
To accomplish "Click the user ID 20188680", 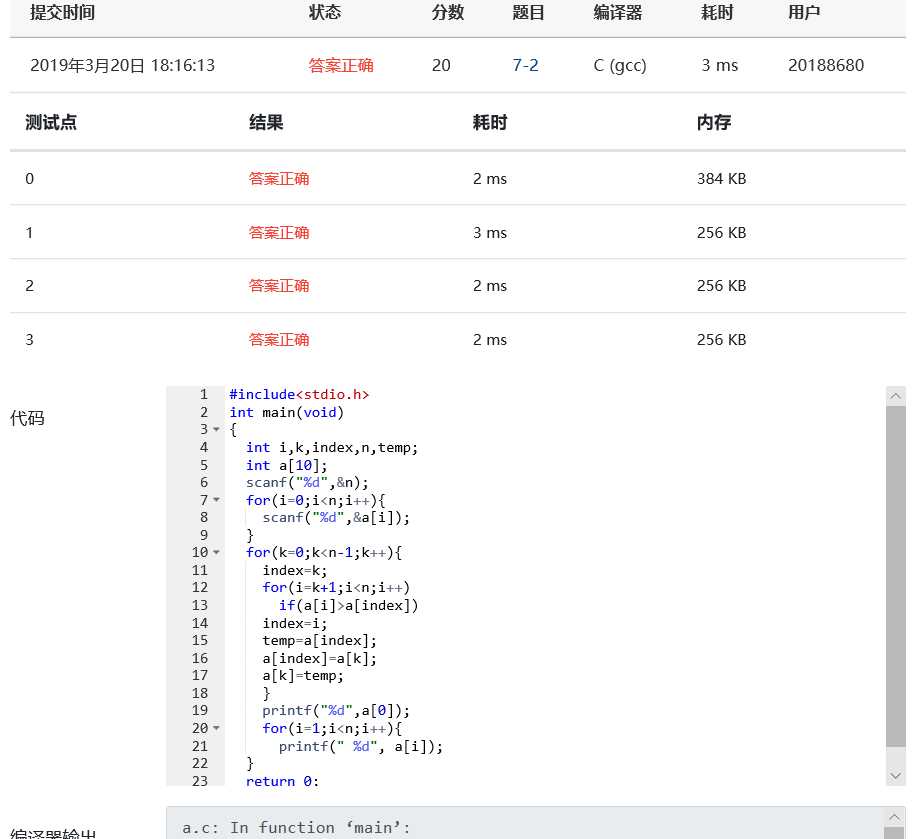I will coord(826,65).
